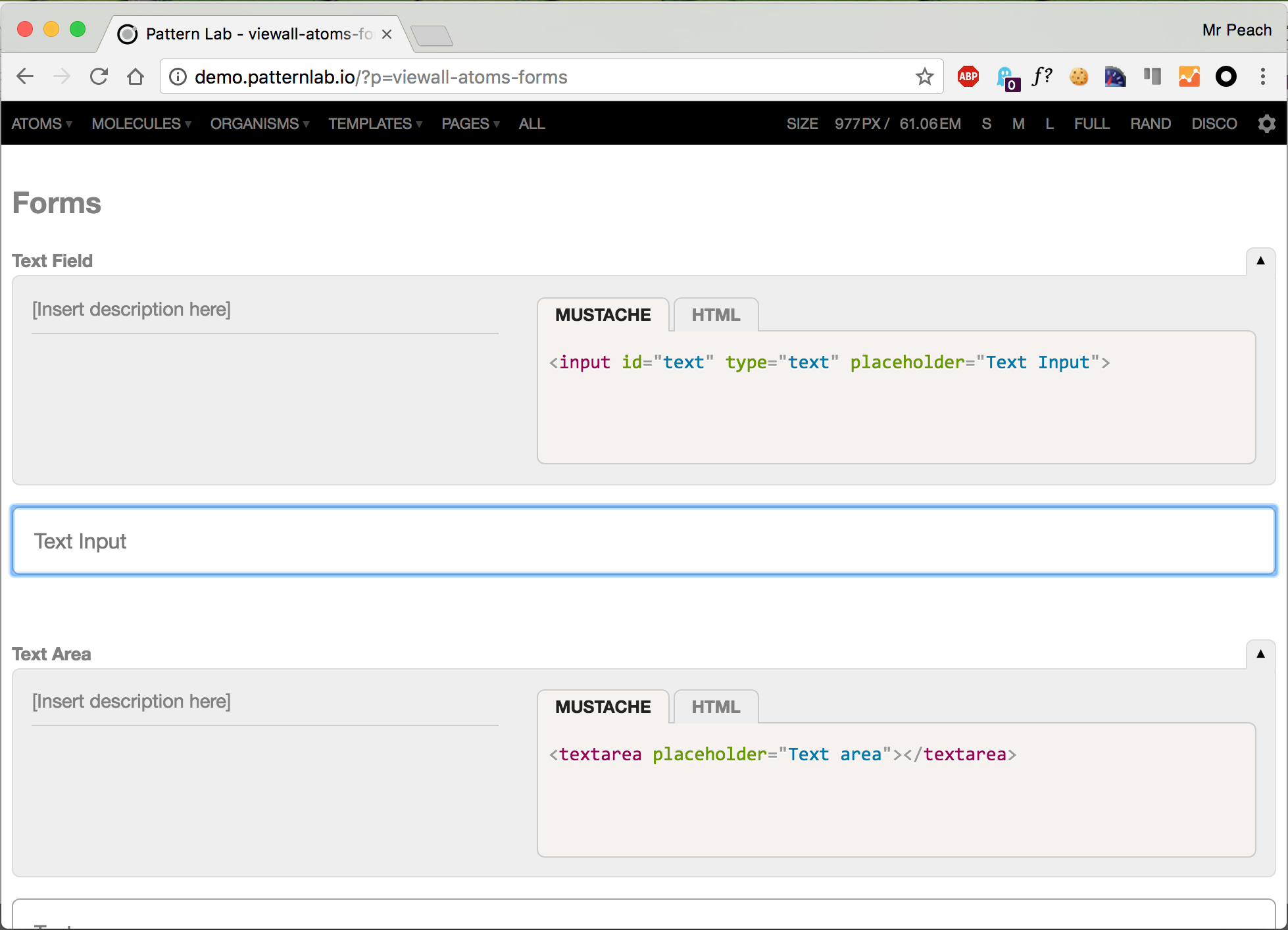
Task: Set viewport to large with L
Action: (x=1050, y=124)
